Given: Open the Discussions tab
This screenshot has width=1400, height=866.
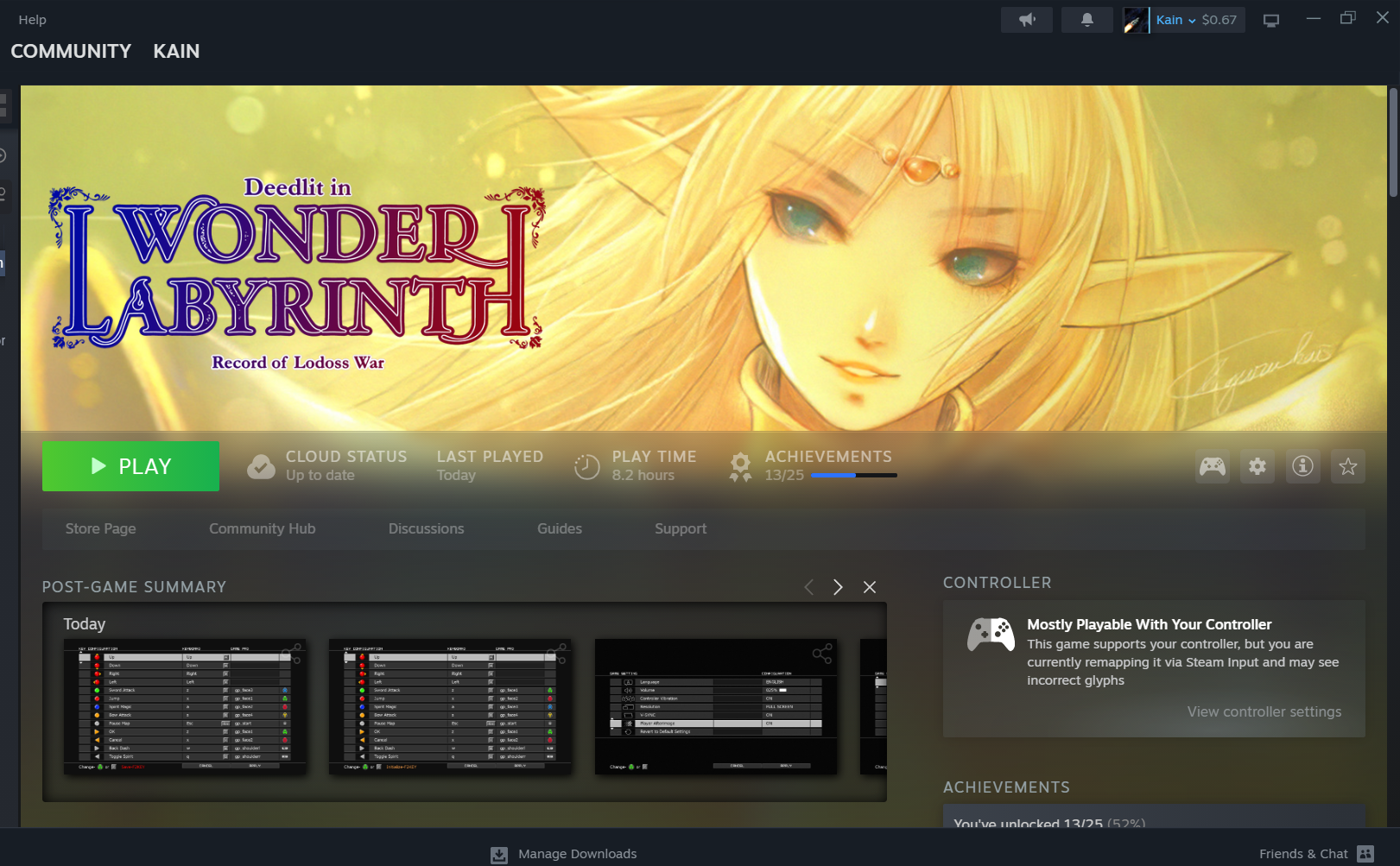Looking at the screenshot, I should click(x=427, y=529).
